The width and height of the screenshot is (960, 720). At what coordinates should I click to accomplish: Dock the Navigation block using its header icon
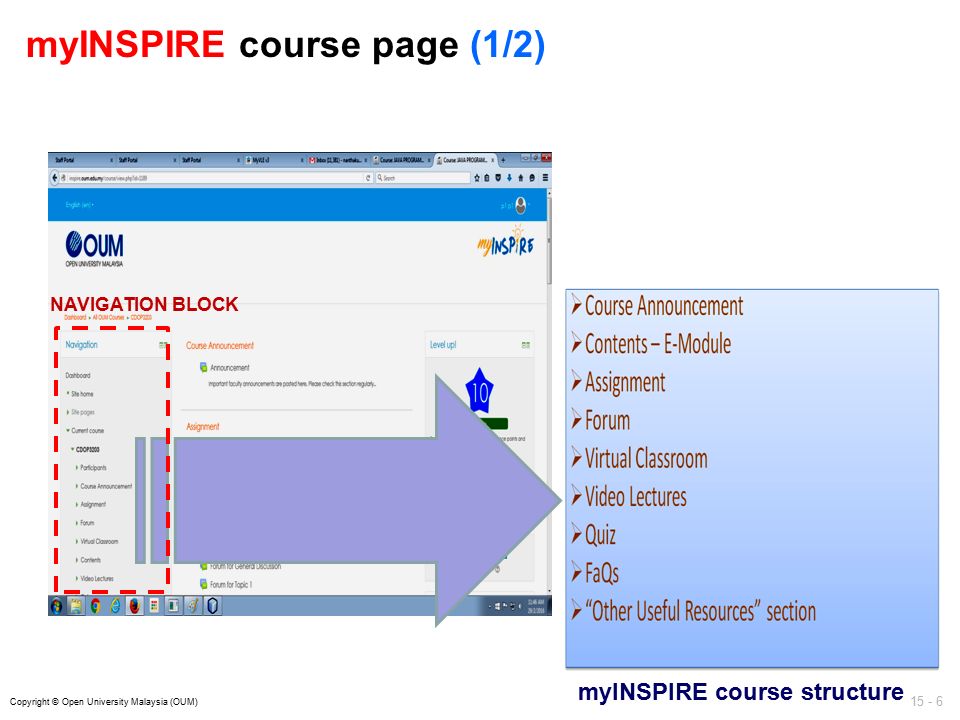click(163, 345)
